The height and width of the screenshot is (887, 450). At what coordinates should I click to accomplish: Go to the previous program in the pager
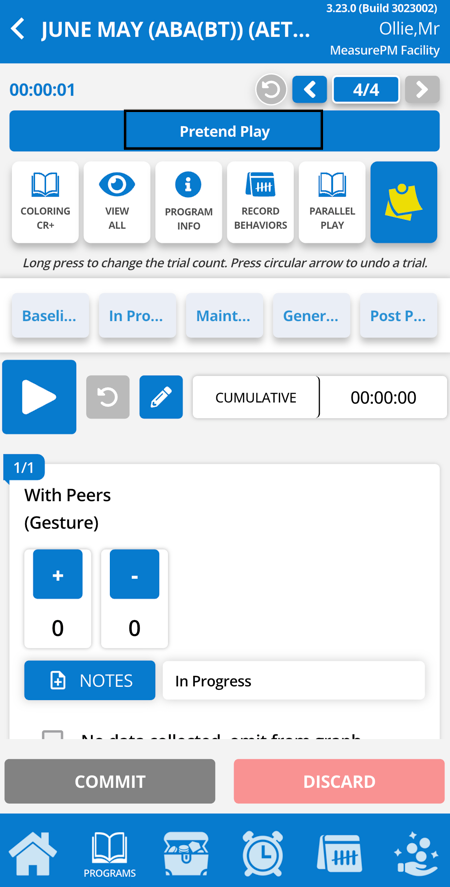[x=310, y=90]
